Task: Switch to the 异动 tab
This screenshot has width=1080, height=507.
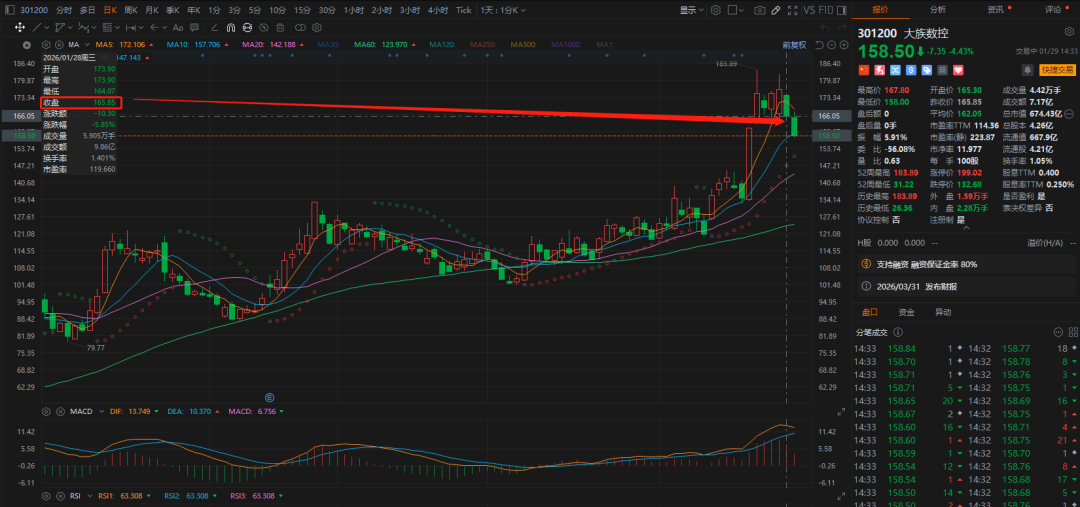Action: click(x=943, y=312)
